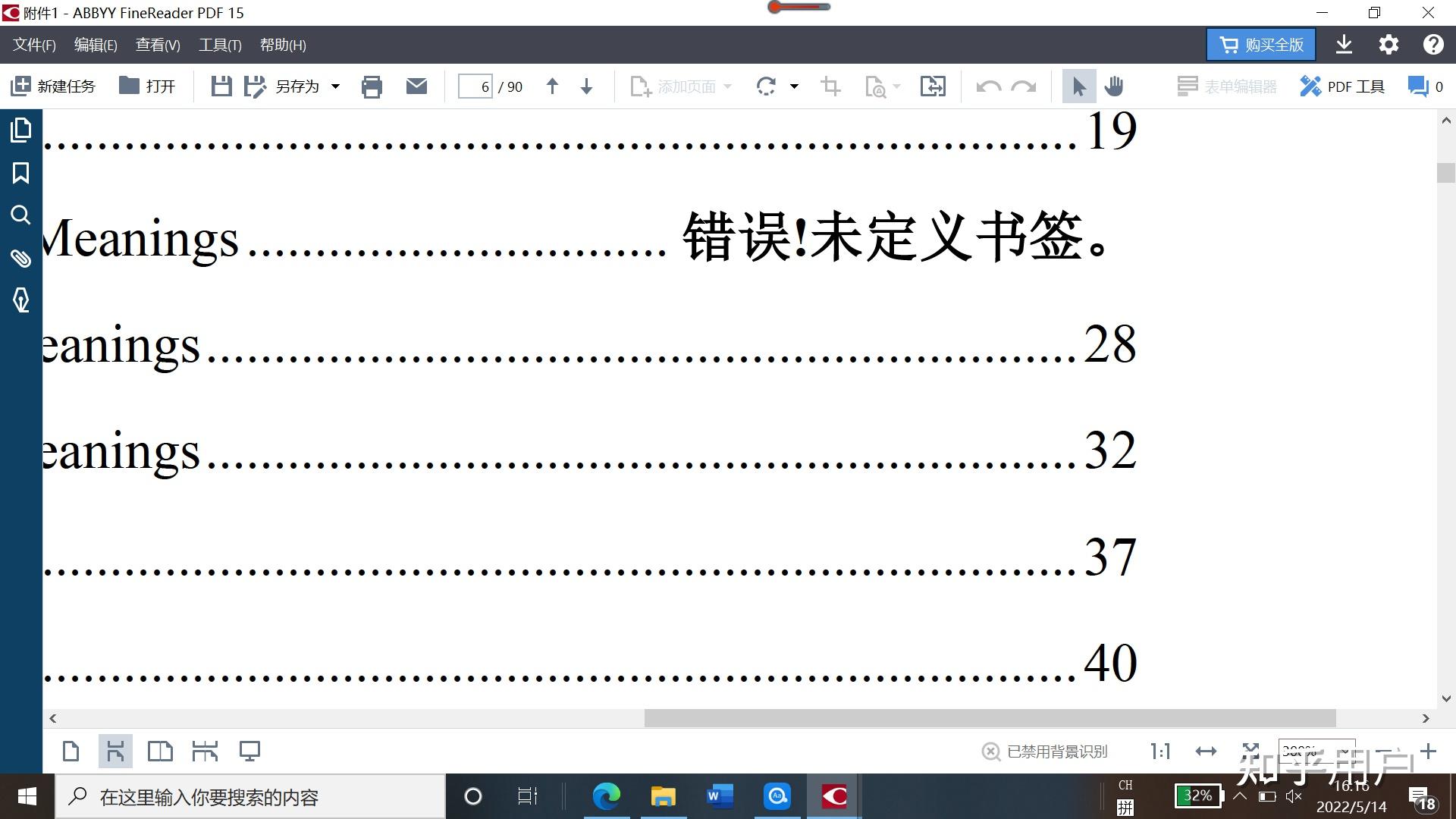1456x819 pixels.
Task: Open the View (查看) menu
Action: [158, 45]
